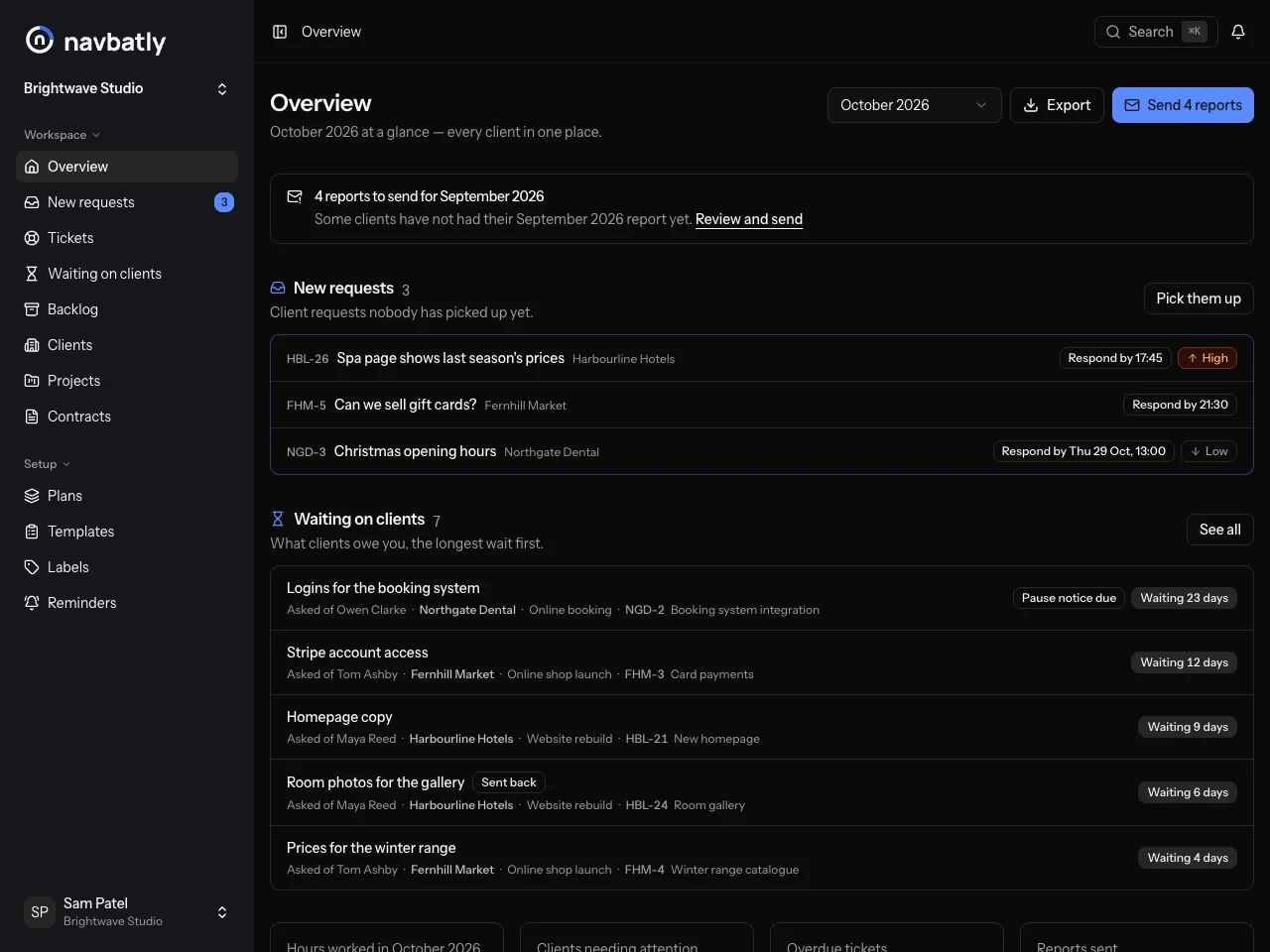The height and width of the screenshot is (952, 1270).
Task: Click the Tickets lifebuoy icon
Action: 32,238
